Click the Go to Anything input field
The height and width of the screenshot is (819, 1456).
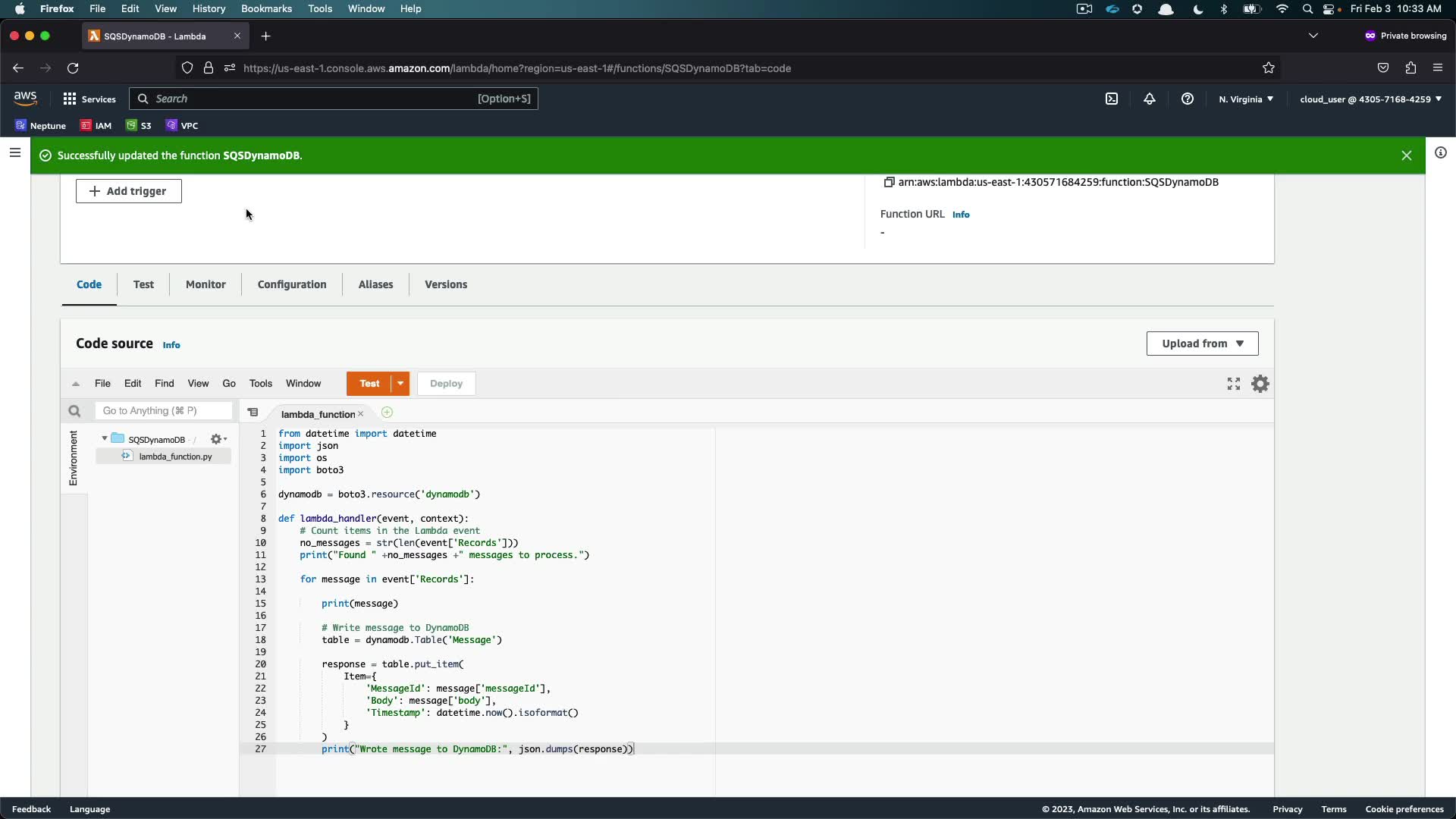pyautogui.click(x=164, y=410)
